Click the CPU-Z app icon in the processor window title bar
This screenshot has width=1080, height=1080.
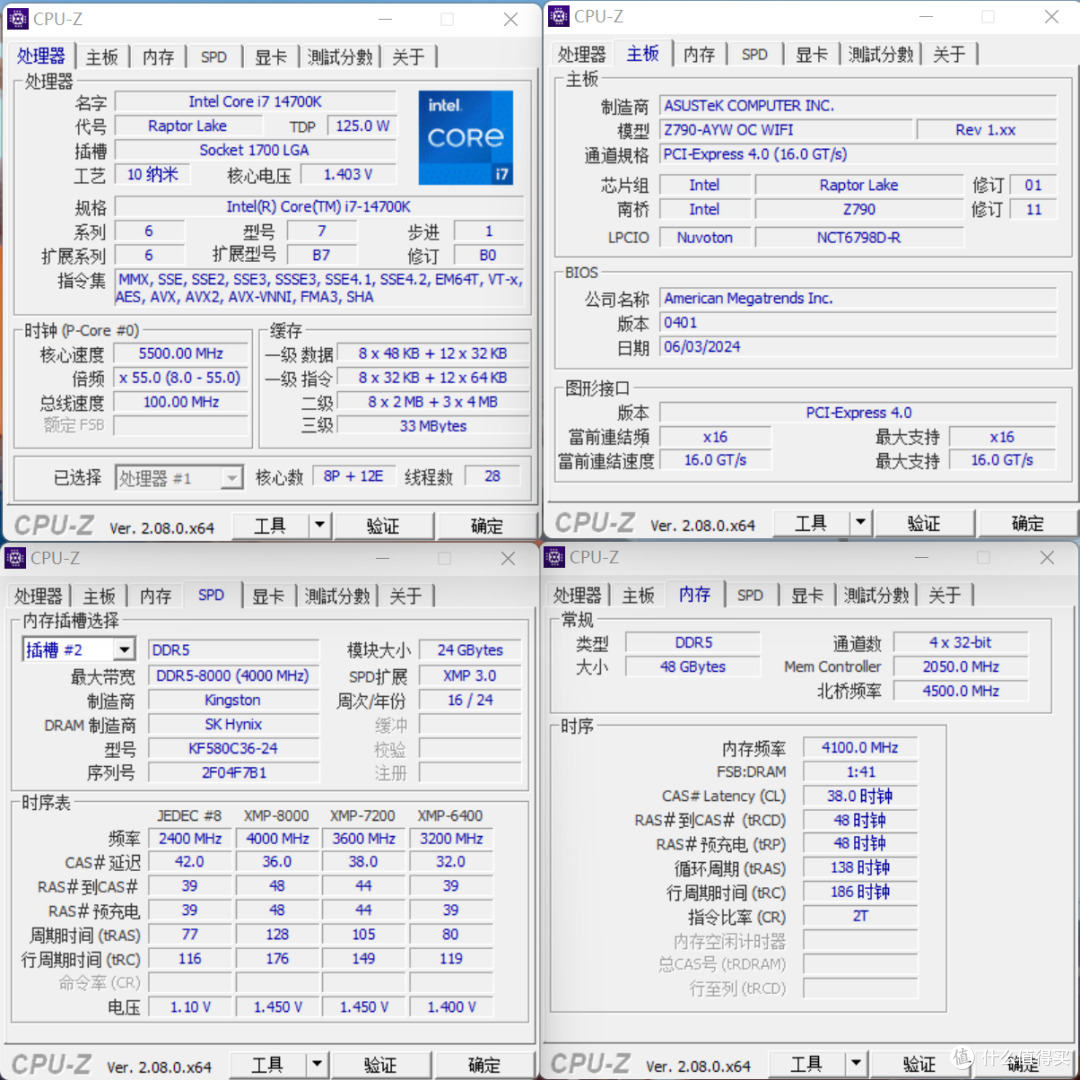[x=17, y=19]
